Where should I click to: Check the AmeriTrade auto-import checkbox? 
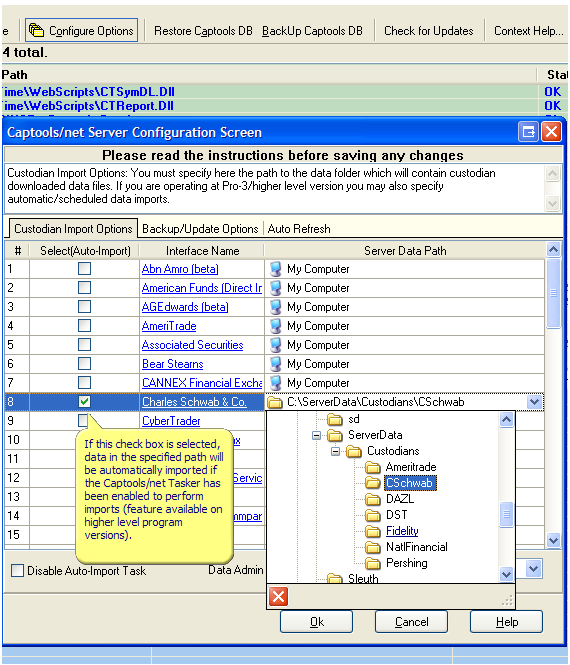click(x=84, y=325)
